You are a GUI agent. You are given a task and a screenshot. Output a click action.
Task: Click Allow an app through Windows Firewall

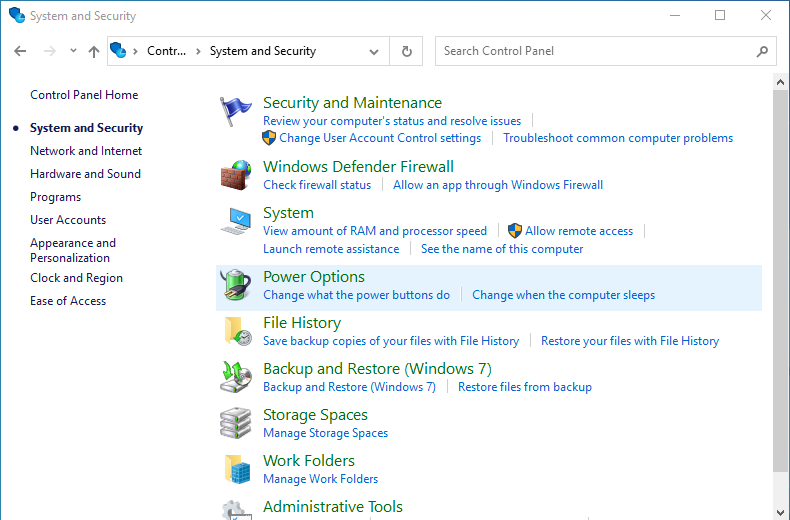(498, 185)
